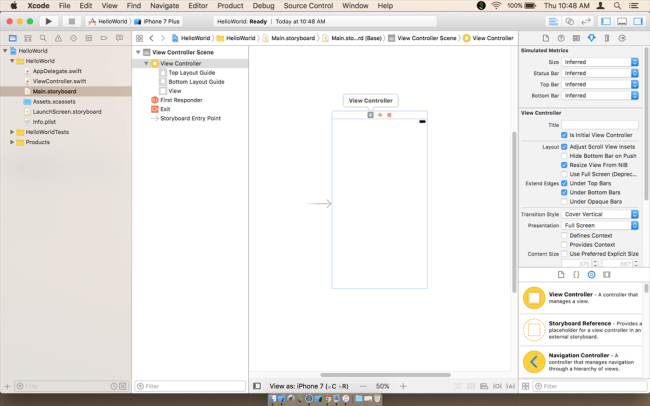Open the Status Bar dropdown
The width and height of the screenshot is (650, 406).
(600, 73)
